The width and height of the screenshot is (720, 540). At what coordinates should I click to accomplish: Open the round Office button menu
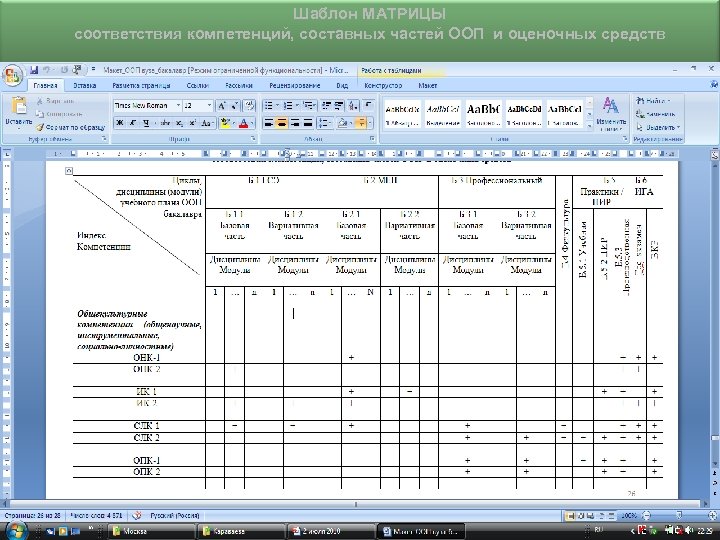click(x=12, y=75)
